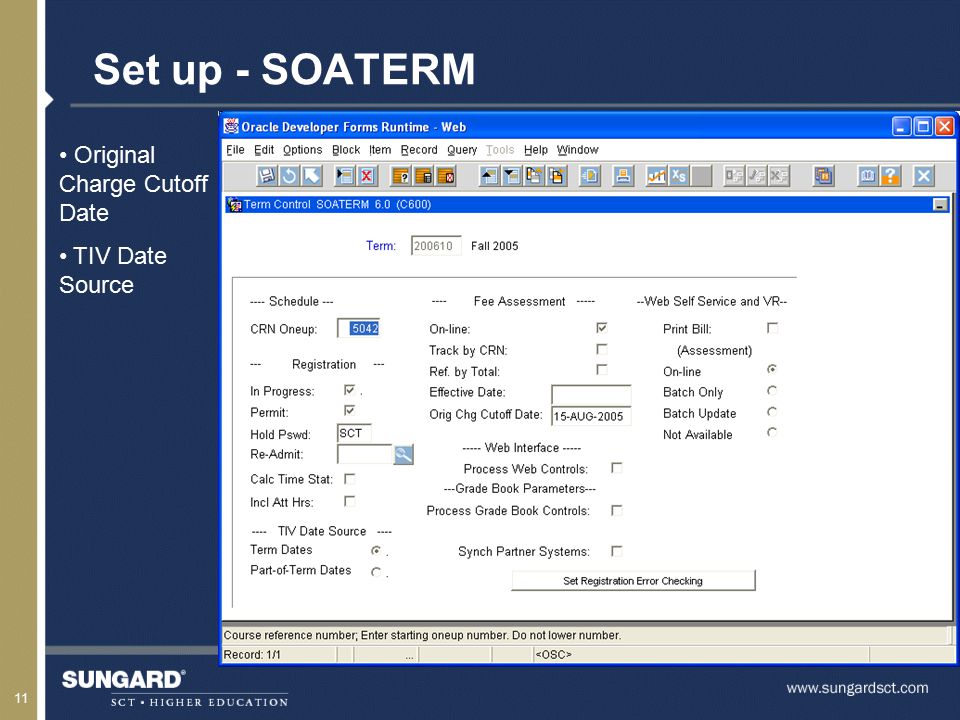
Task: Click the Save diskette toolbar icon
Action: (x=266, y=176)
